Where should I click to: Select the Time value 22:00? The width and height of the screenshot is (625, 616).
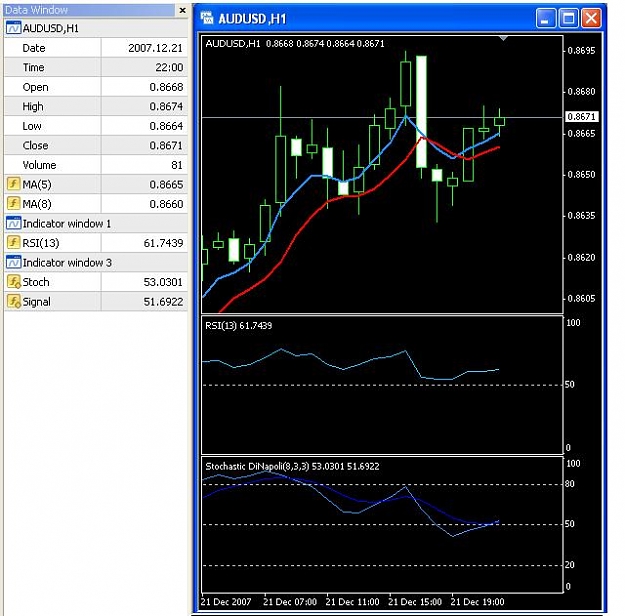coord(169,67)
